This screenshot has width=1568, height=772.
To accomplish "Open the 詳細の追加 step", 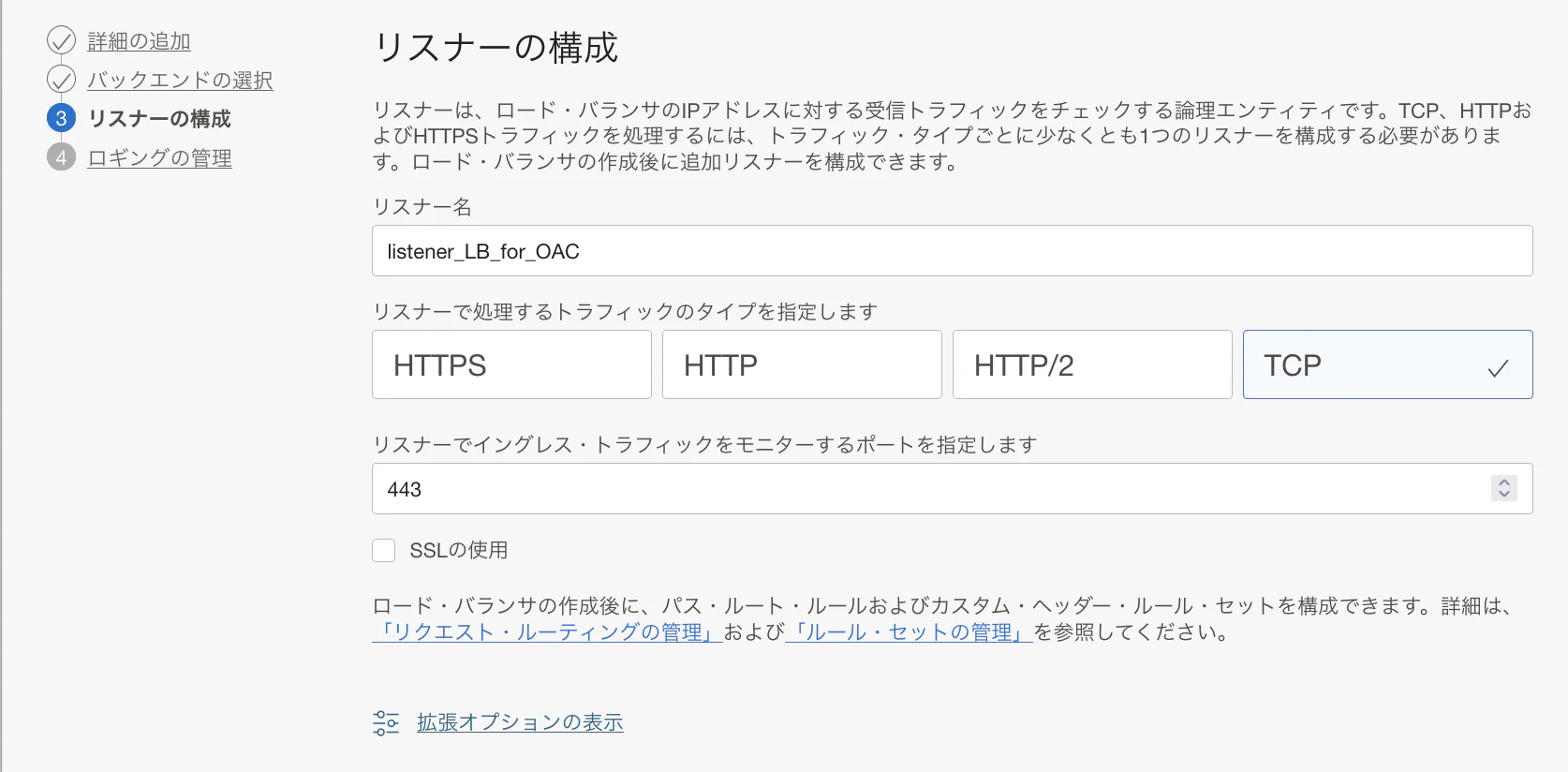I will click(x=139, y=41).
